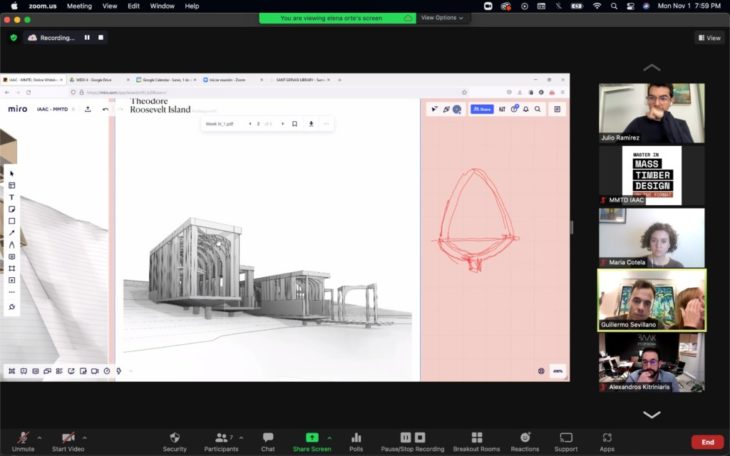Viewport: 730px width, 456px height.
Task: Expand audio options arrow next to Unmute
Action: (x=39, y=438)
